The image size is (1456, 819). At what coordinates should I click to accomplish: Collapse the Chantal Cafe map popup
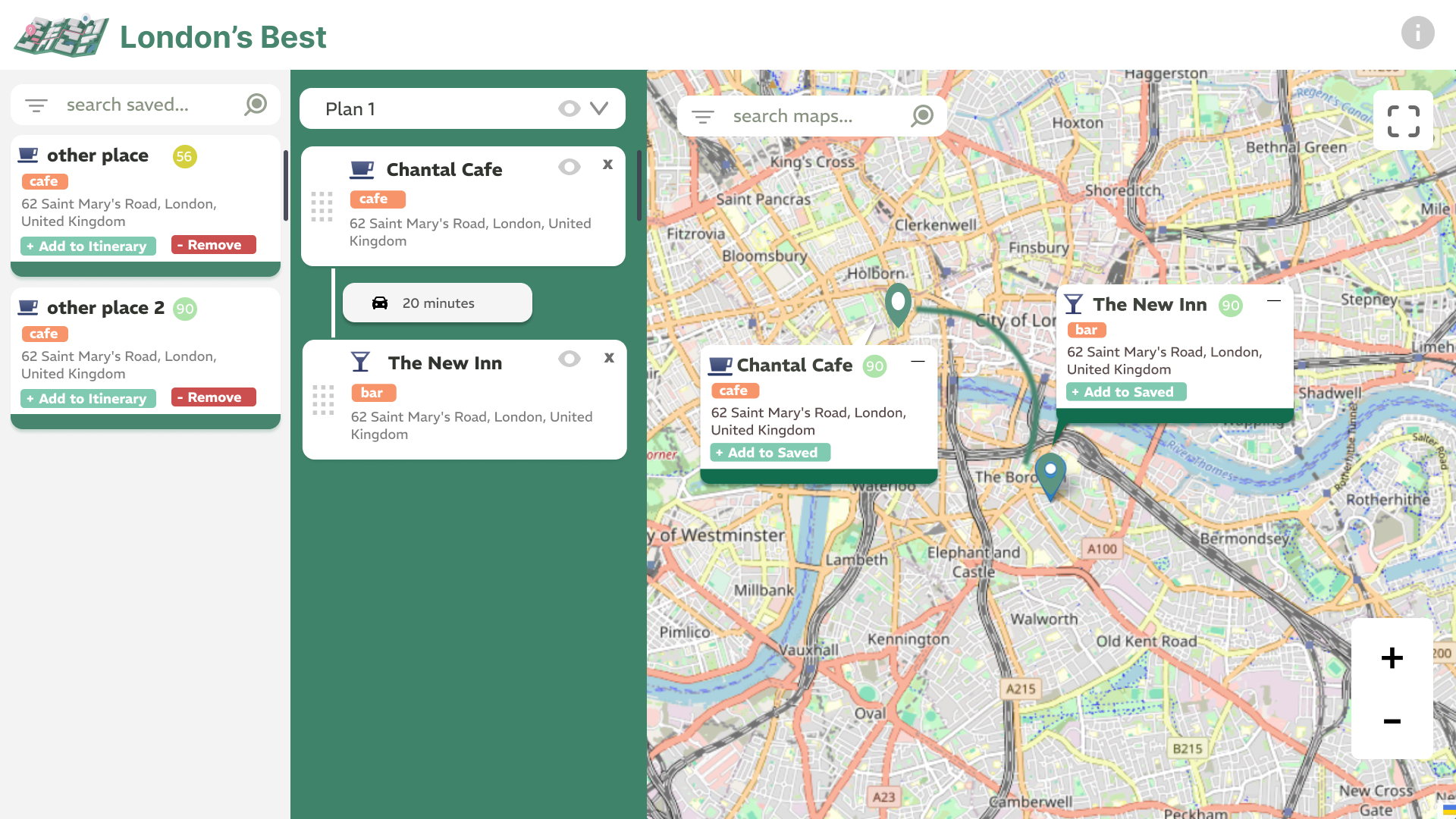[x=918, y=362]
